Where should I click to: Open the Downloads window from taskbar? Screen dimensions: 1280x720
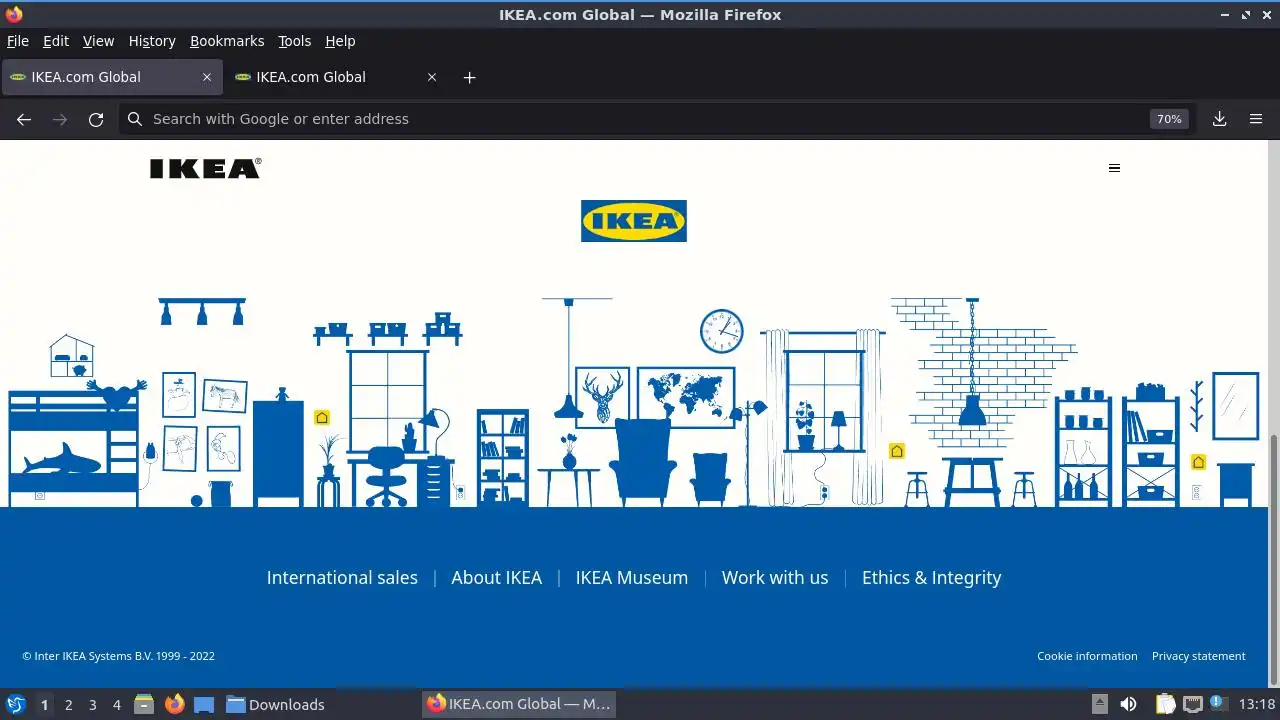(275, 704)
